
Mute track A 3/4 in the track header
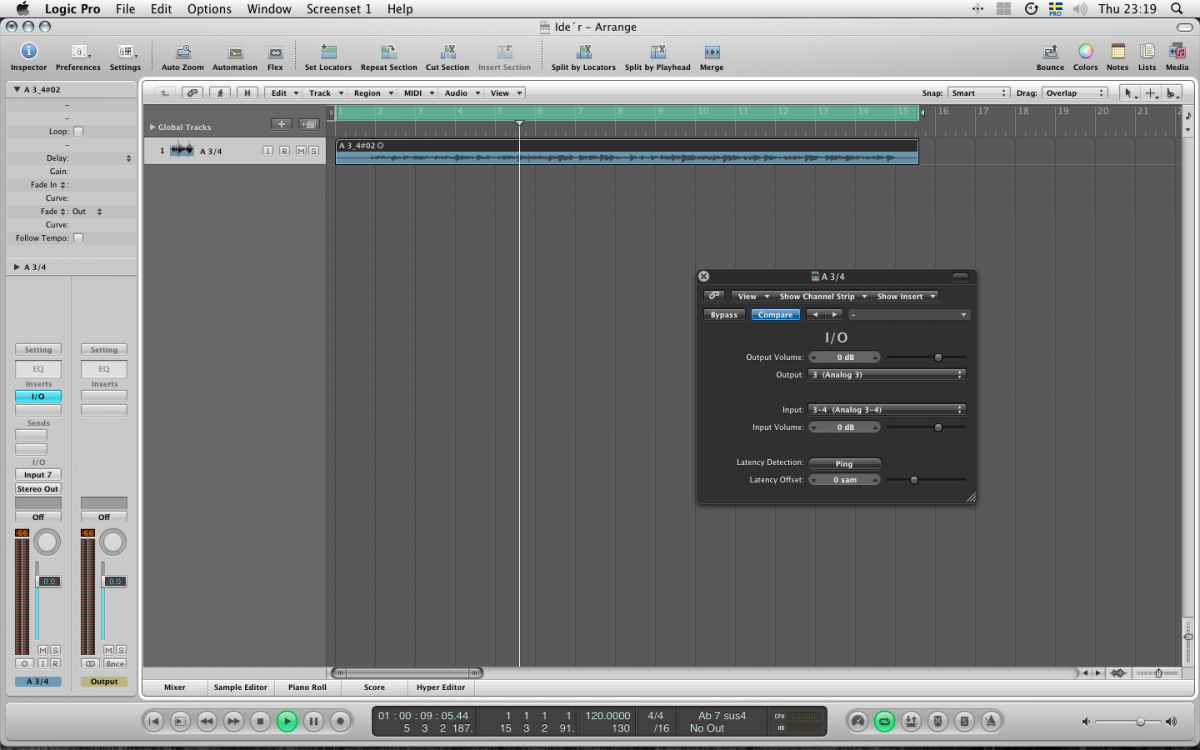(x=300, y=151)
